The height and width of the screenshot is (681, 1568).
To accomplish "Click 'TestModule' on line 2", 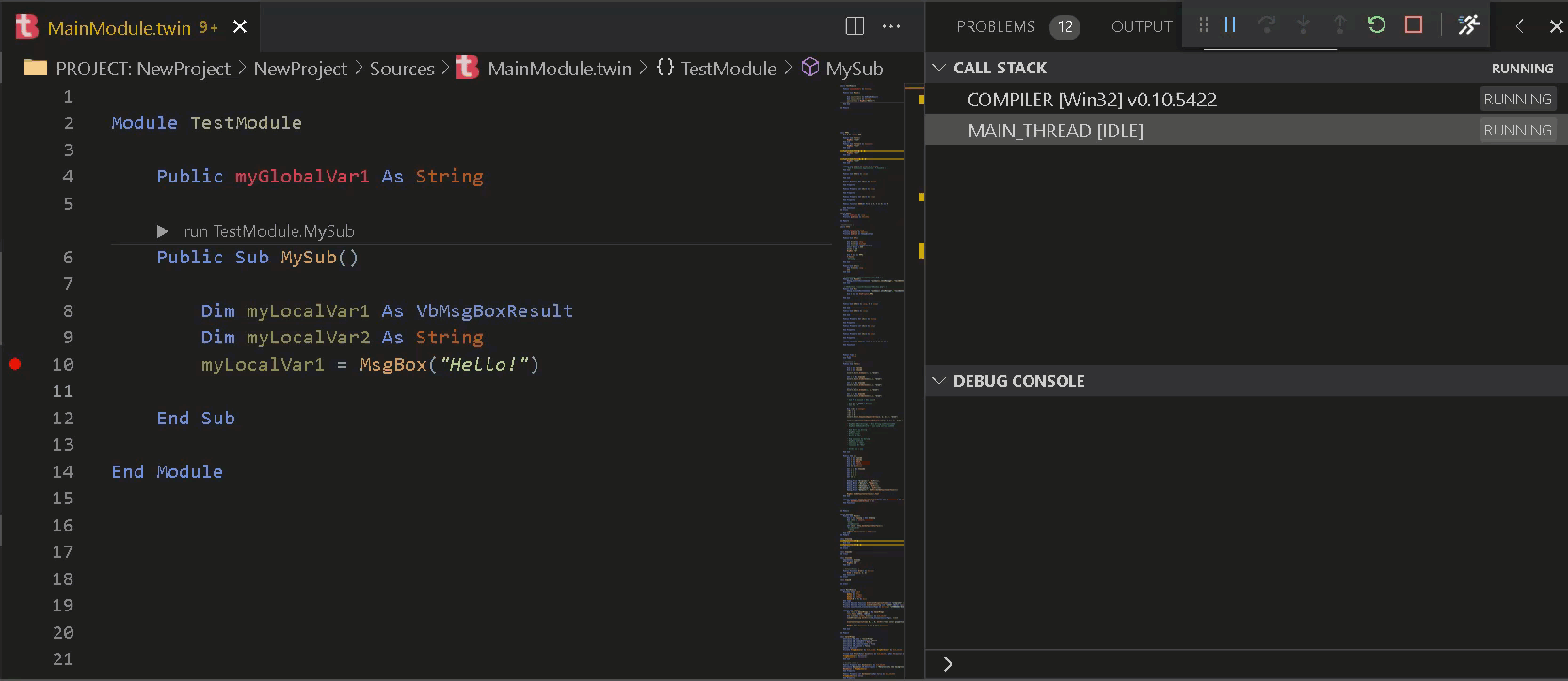I will (246, 122).
